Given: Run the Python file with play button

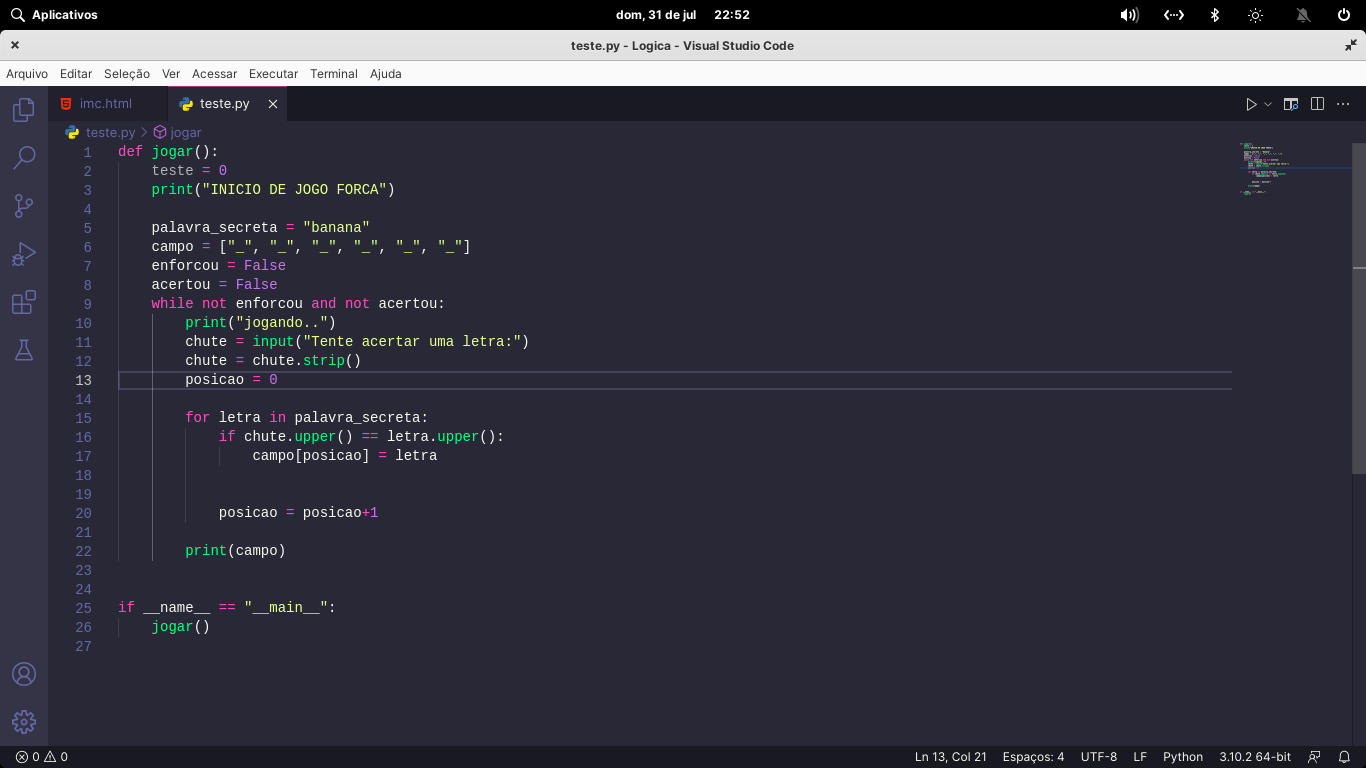Looking at the screenshot, I should point(1251,104).
